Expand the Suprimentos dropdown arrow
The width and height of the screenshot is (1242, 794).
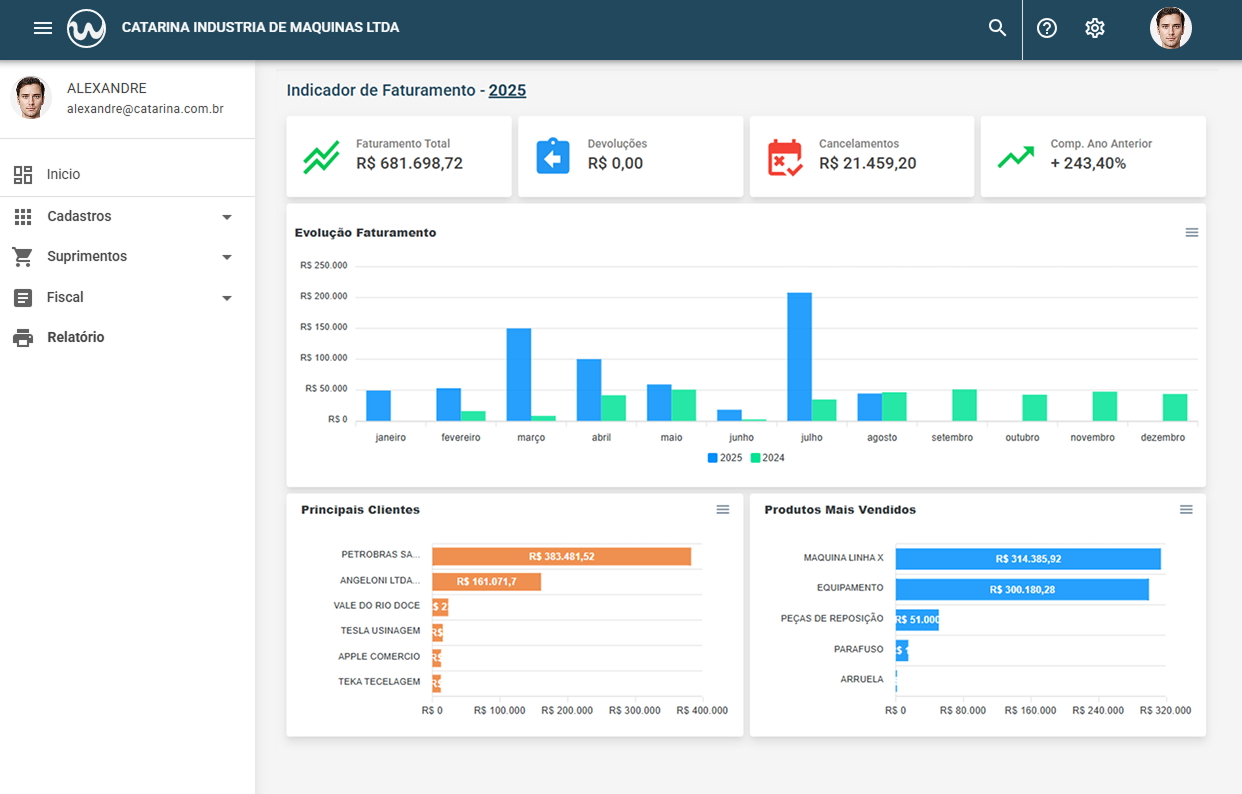[227, 257]
